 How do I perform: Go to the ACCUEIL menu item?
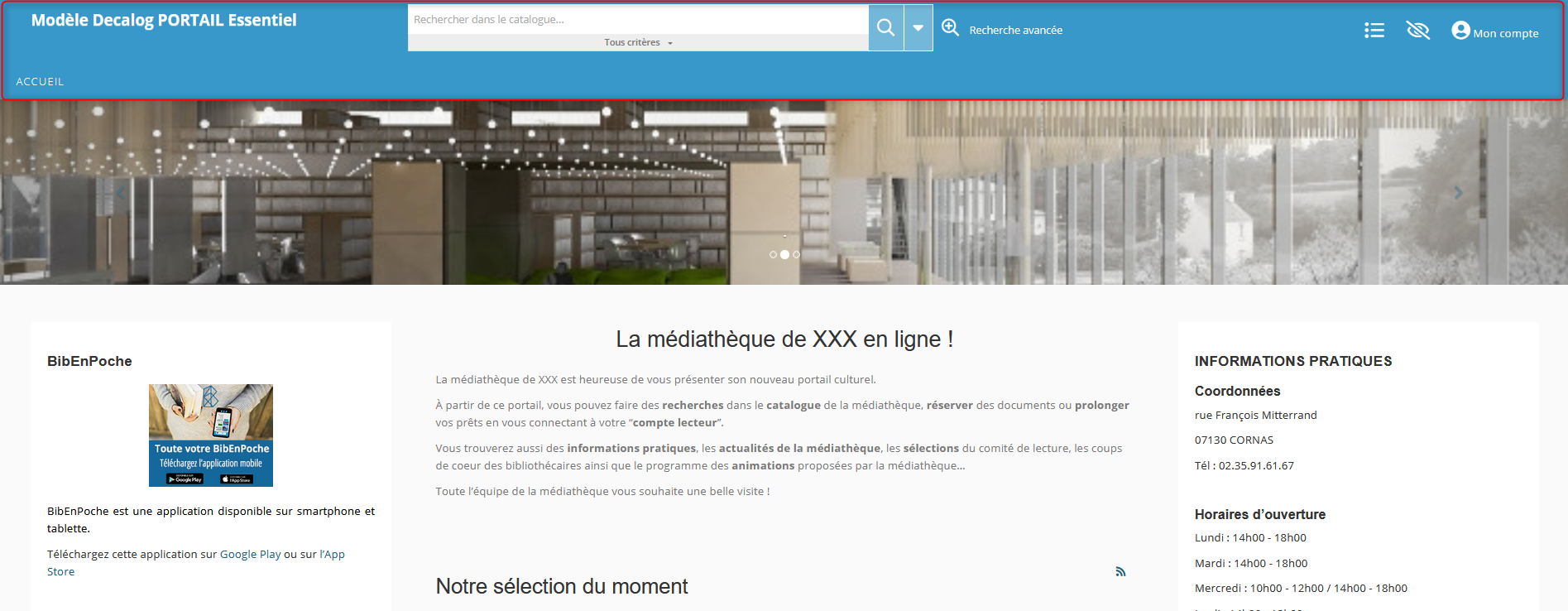(40, 81)
